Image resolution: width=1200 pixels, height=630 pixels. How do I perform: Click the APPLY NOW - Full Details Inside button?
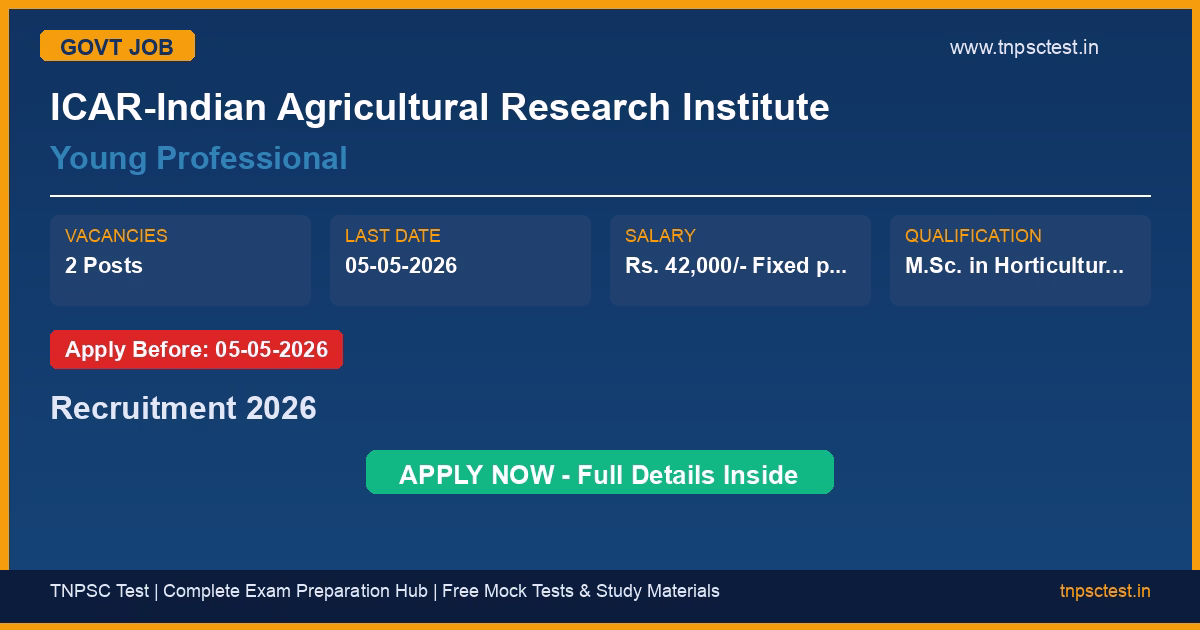(599, 473)
